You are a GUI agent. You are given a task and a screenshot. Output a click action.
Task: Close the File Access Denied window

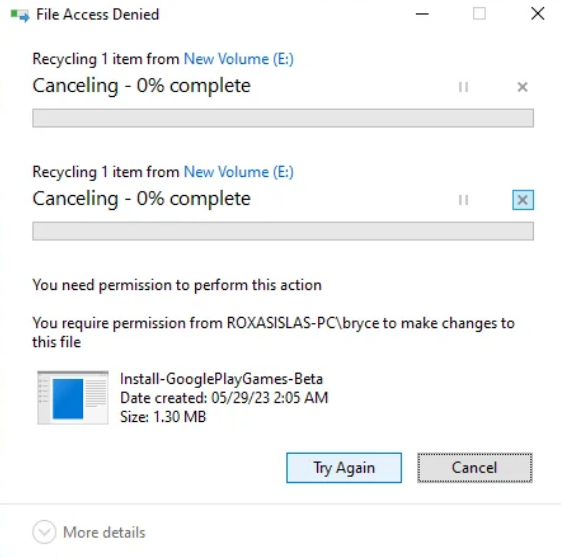[537, 14]
